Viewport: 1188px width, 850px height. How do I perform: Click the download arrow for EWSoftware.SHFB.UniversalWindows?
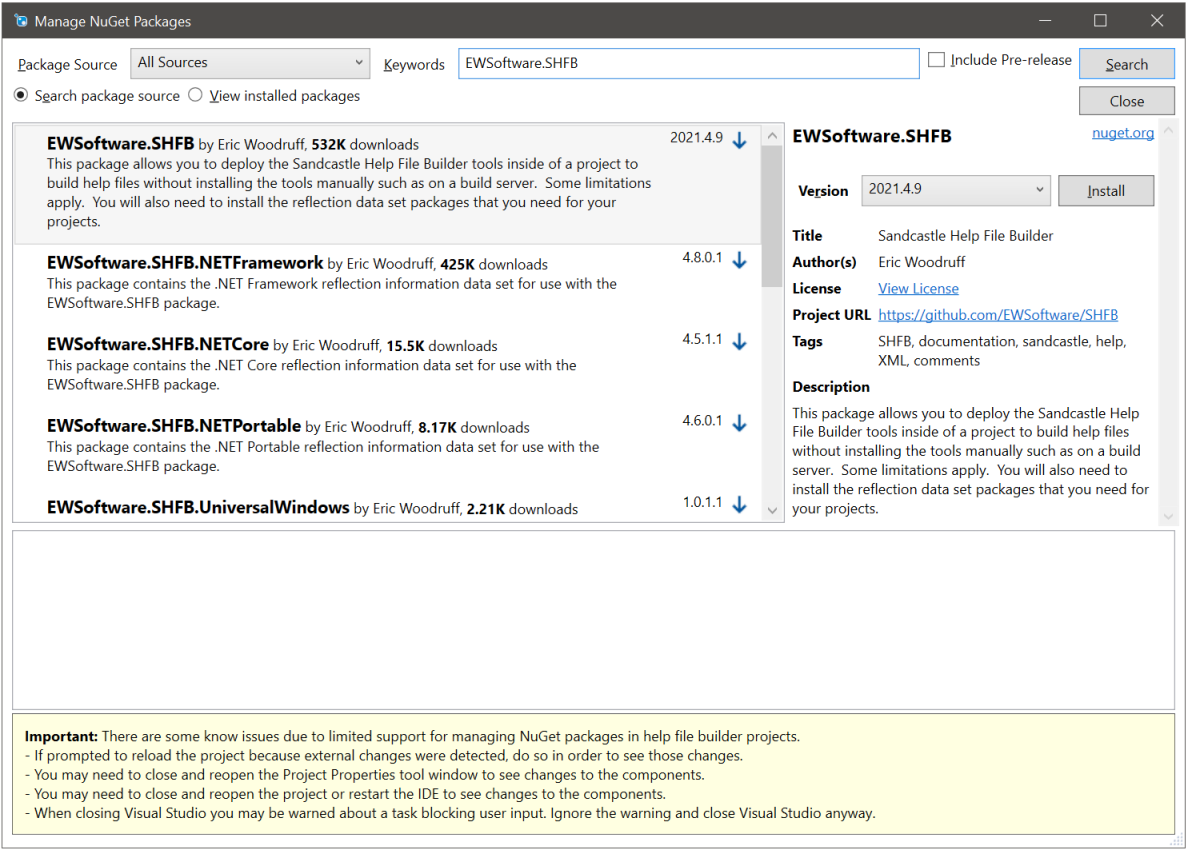(739, 505)
